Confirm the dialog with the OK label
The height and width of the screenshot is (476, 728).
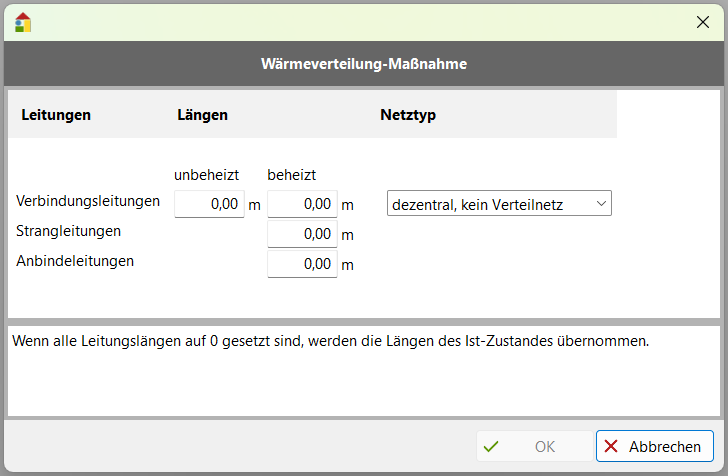coord(545,447)
